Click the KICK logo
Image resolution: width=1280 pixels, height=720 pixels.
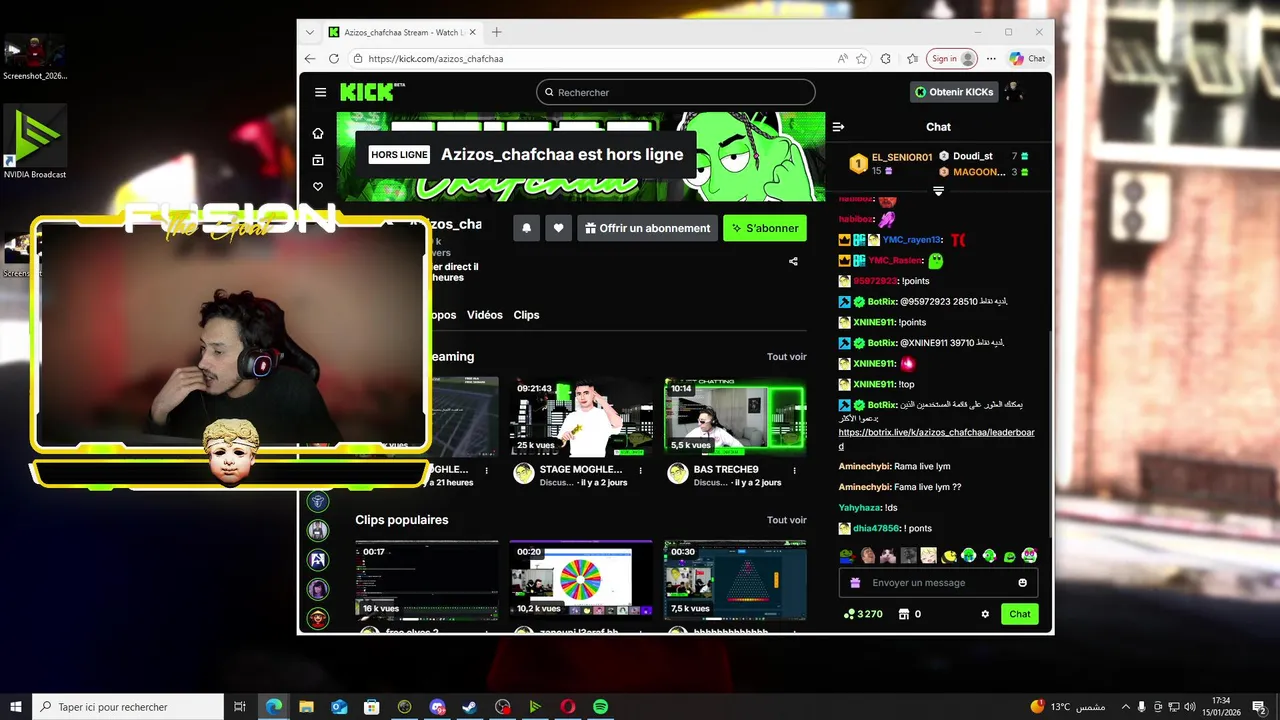367,92
